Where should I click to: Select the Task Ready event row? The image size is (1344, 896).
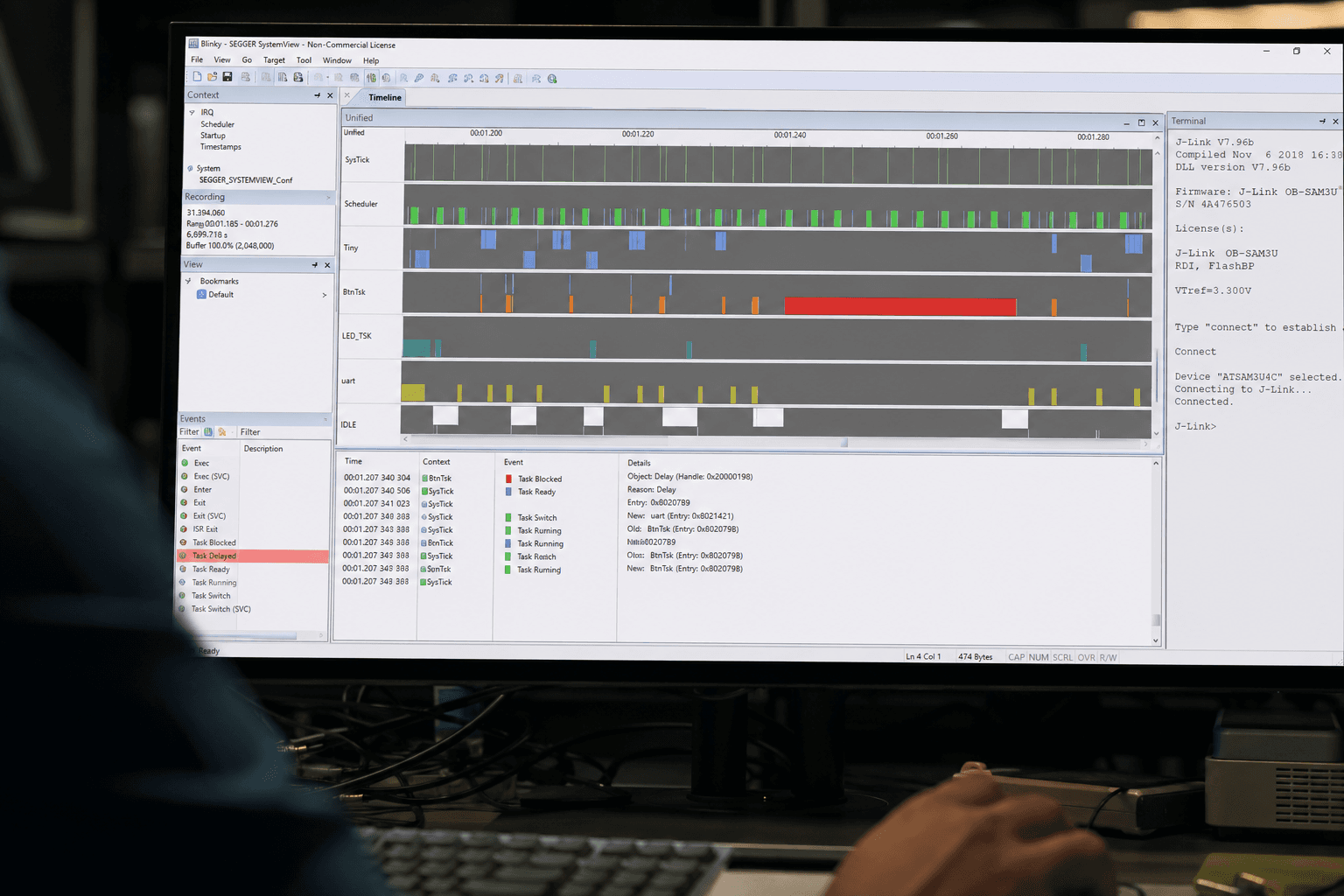(253, 570)
